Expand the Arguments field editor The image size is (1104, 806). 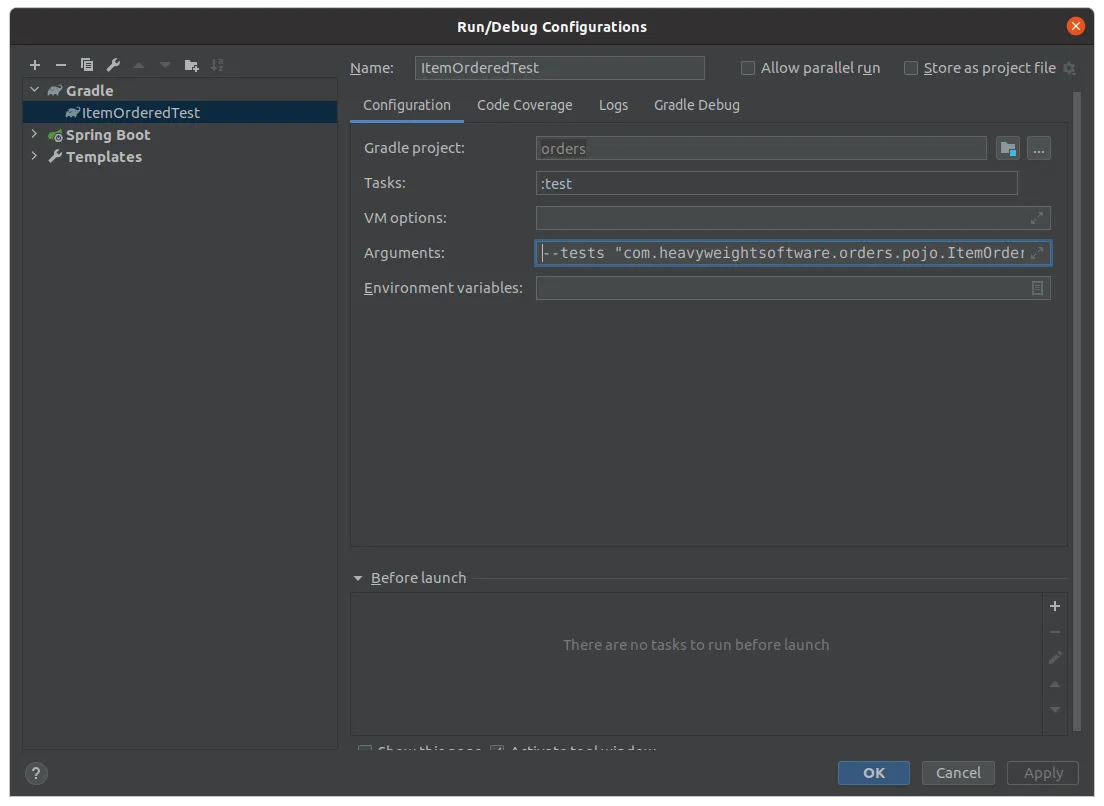click(x=1037, y=253)
